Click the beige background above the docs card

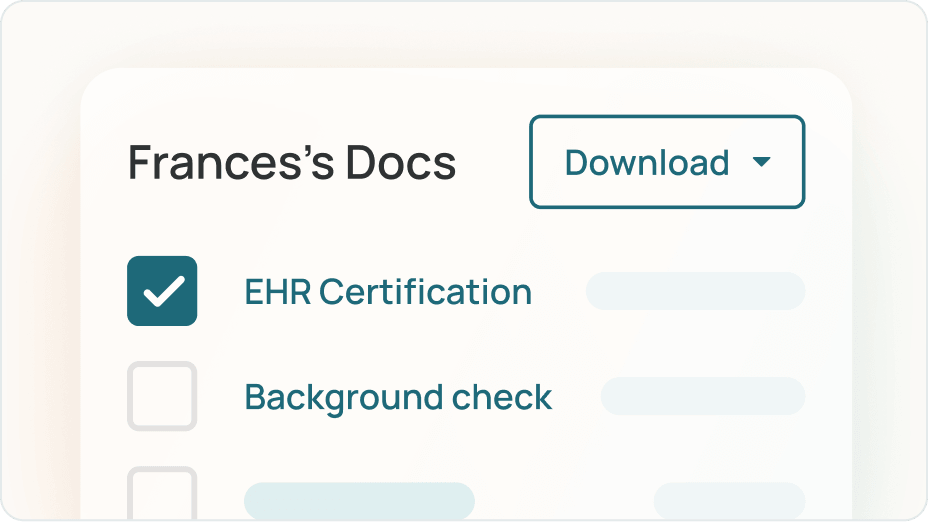(464, 35)
